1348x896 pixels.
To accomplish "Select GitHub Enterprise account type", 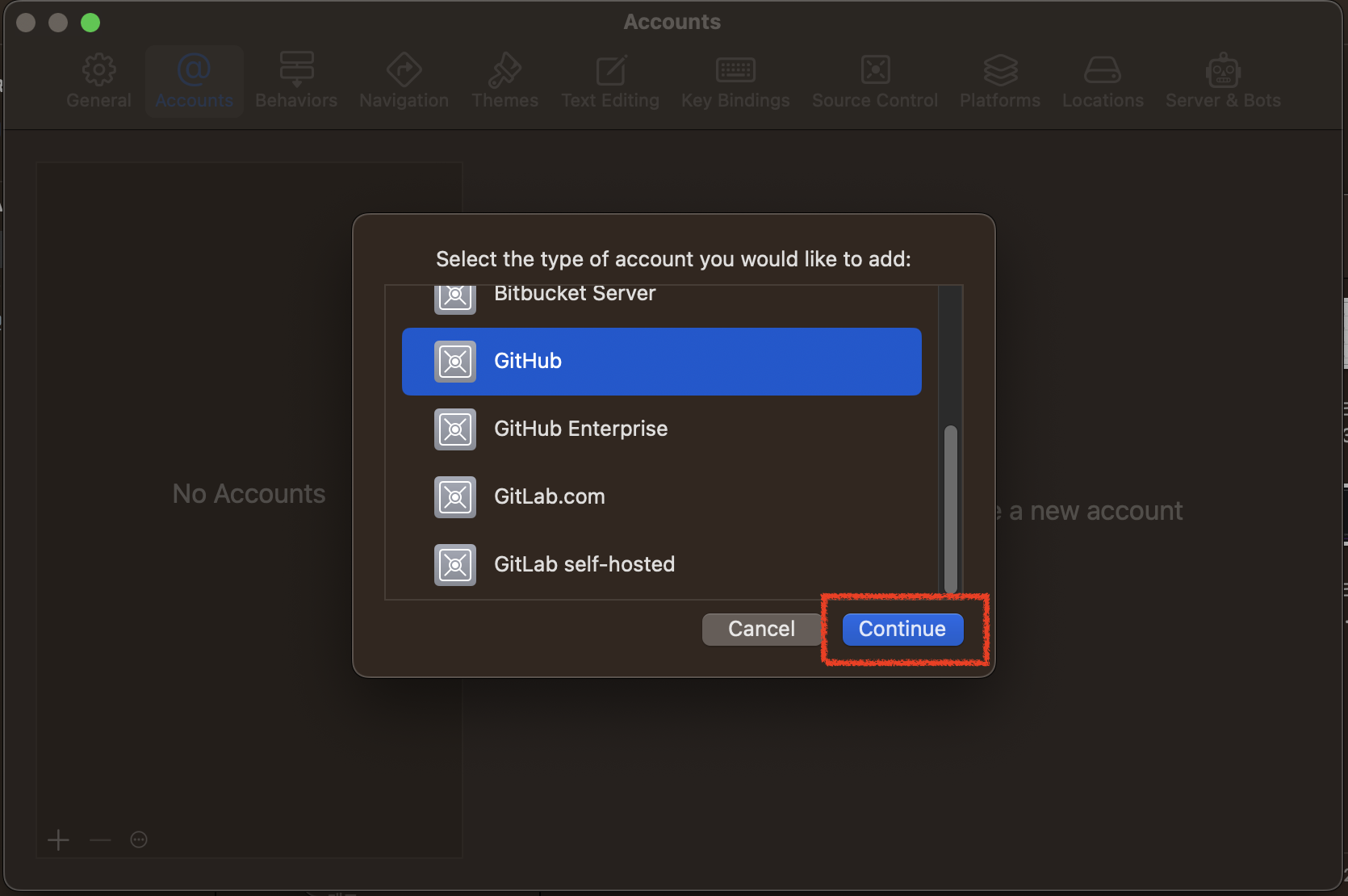I will click(x=661, y=429).
